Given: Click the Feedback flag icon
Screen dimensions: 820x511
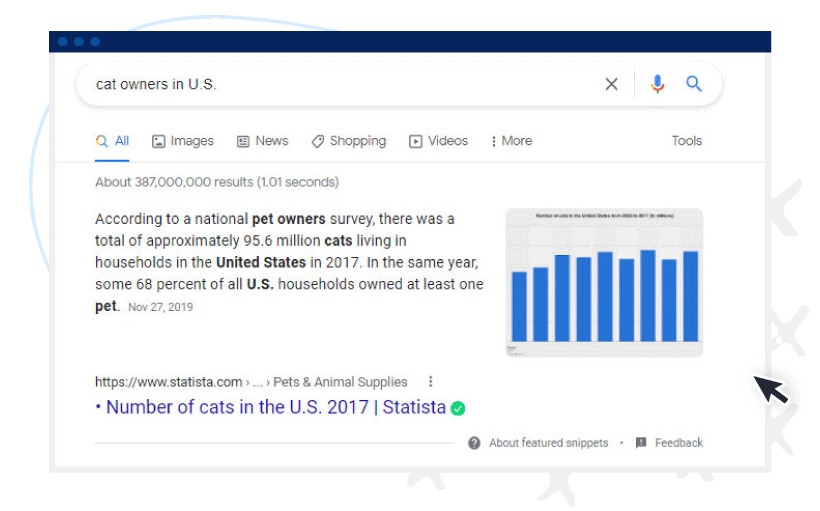Looking at the screenshot, I should [x=641, y=443].
